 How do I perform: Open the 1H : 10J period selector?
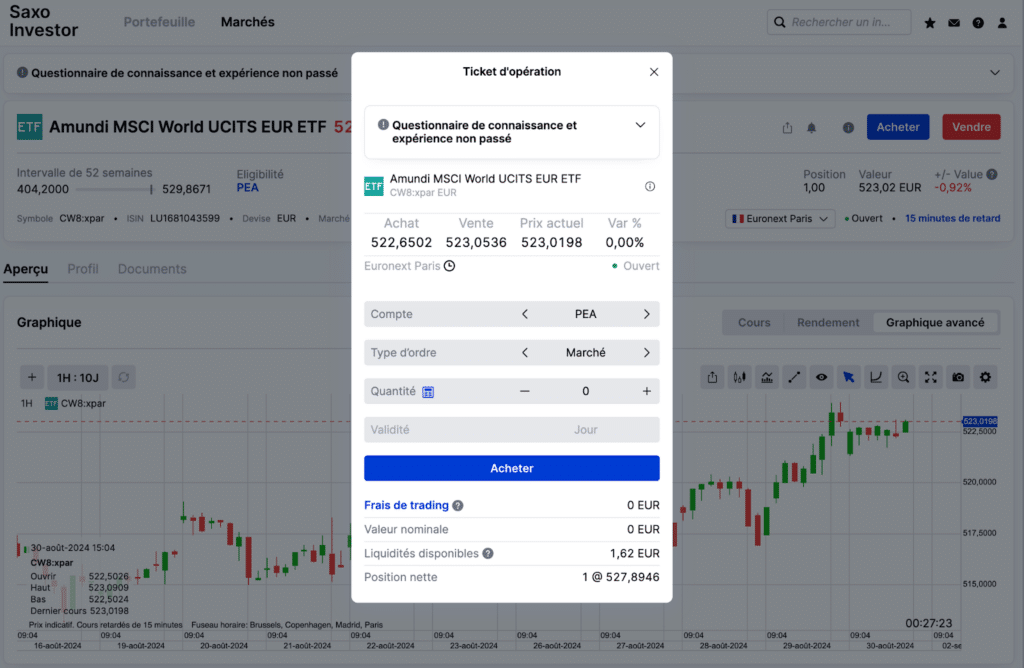78,377
